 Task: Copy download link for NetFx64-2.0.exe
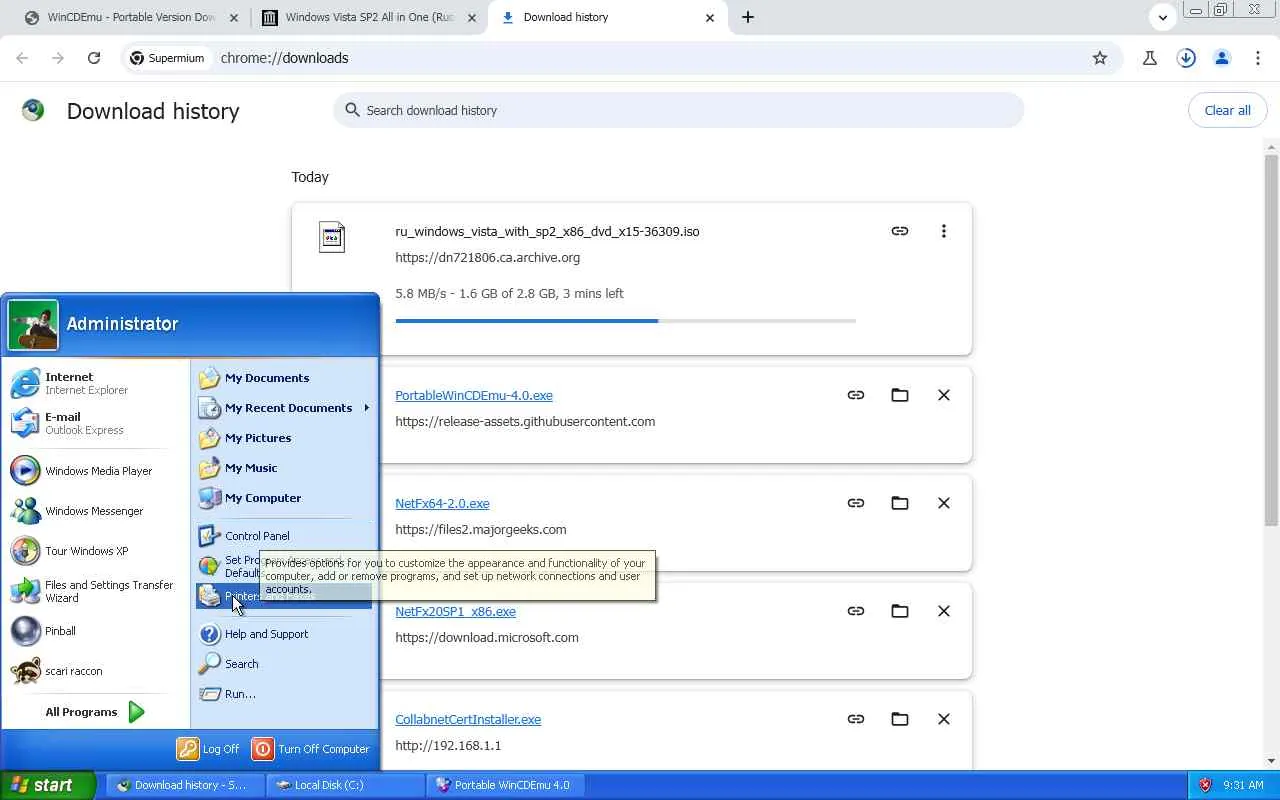tap(856, 503)
